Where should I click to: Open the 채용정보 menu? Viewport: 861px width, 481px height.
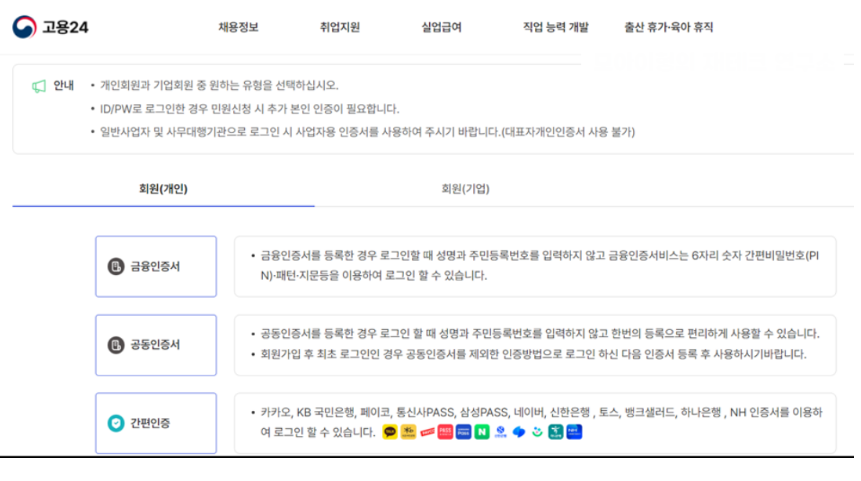238,27
